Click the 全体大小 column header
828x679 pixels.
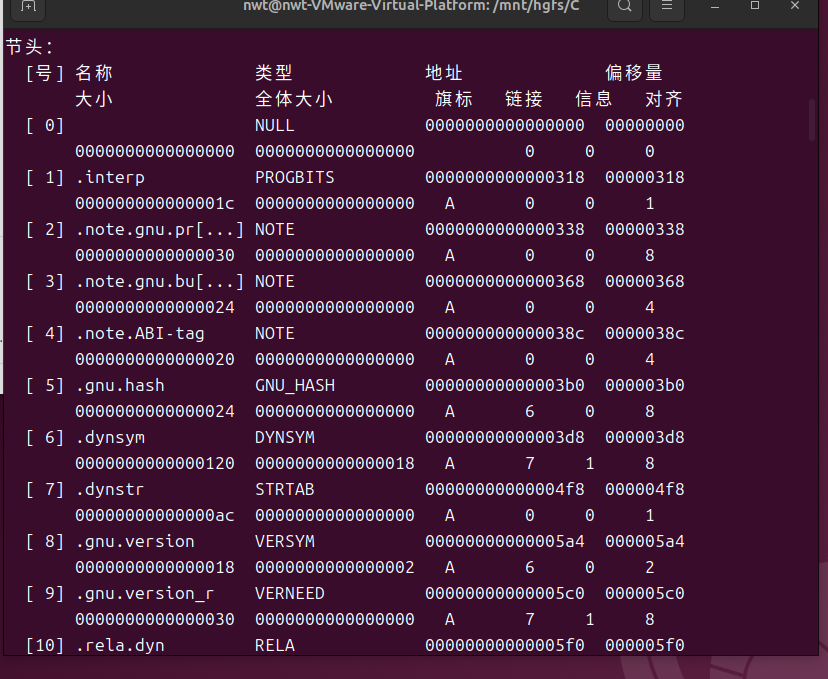click(x=294, y=99)
